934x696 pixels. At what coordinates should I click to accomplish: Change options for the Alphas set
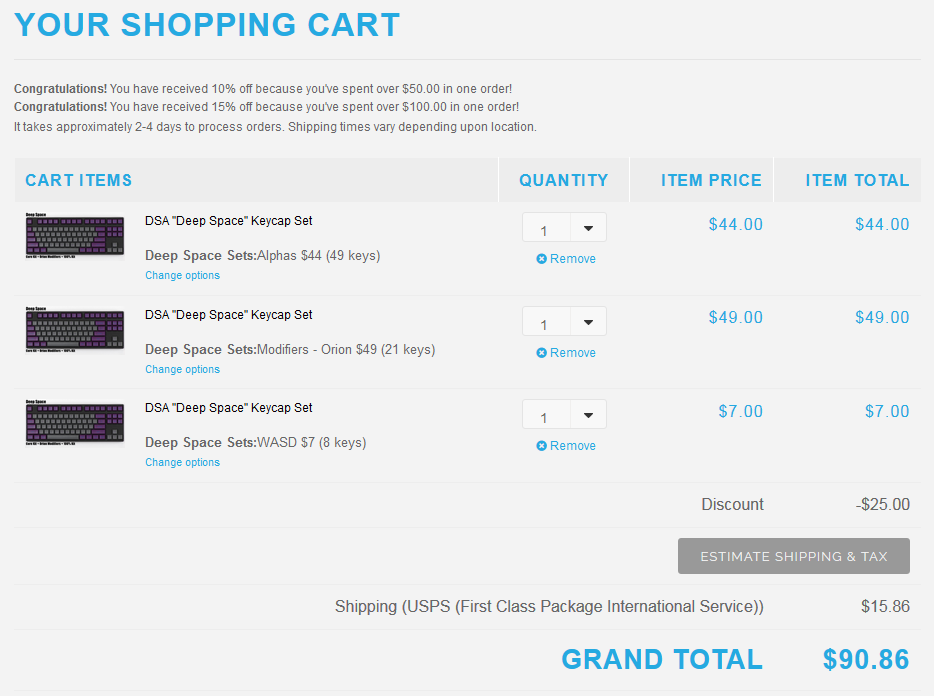point(182,276)
